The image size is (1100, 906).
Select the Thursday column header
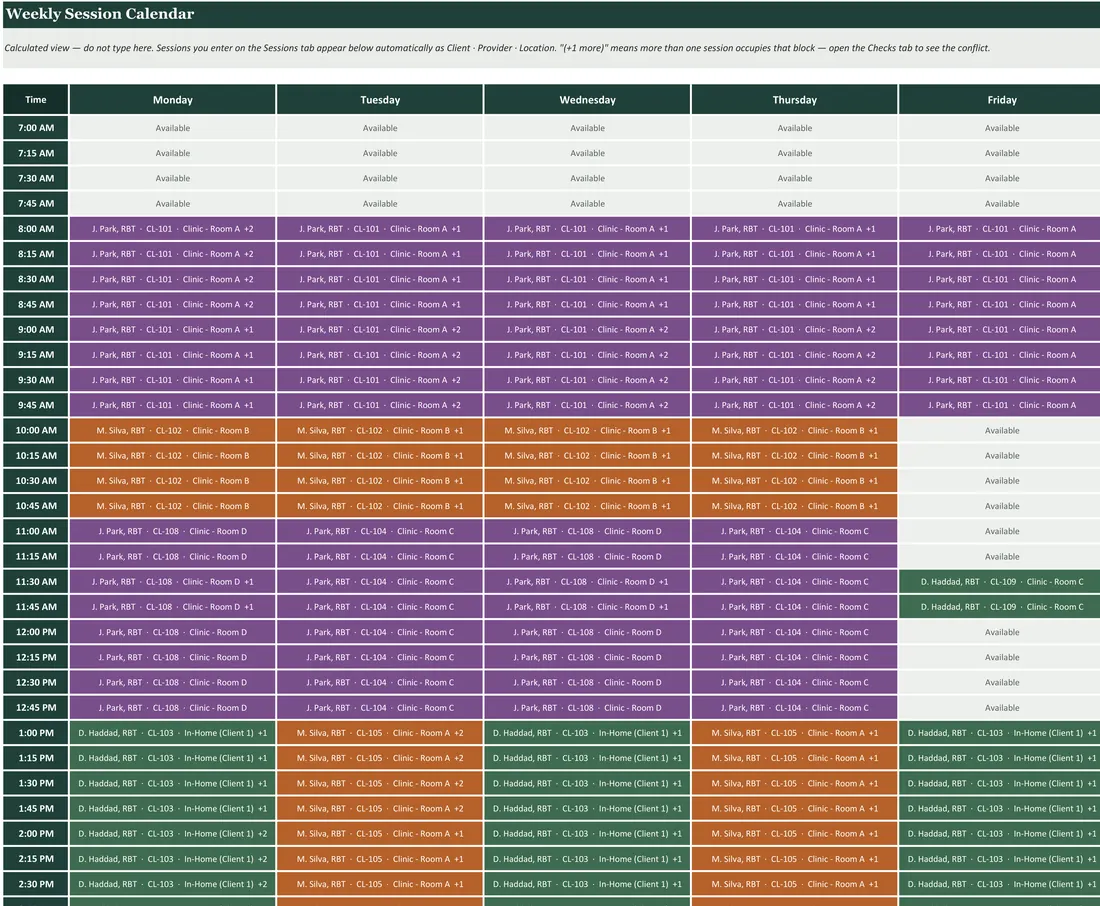[x=795, y=100]
